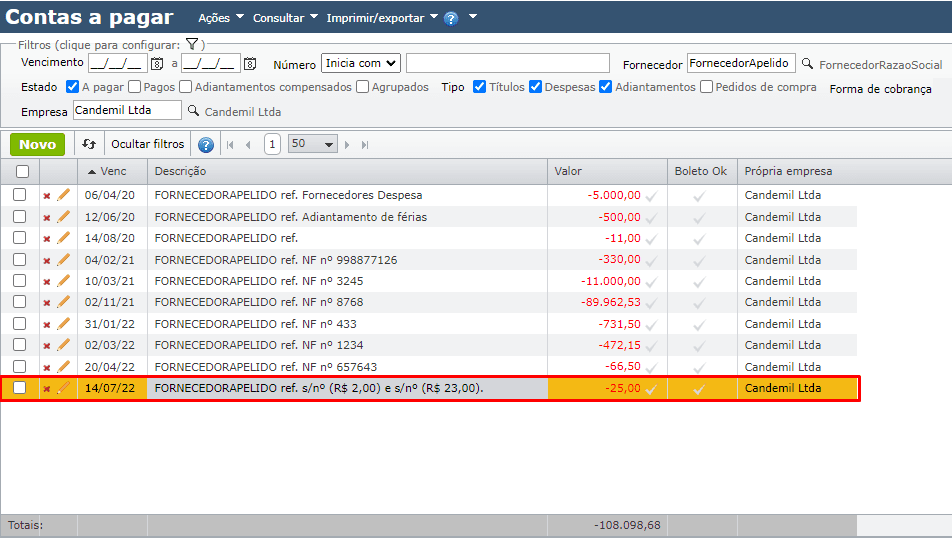Edit the 10/03/21 entry with pencil
952x538 pixels.
point(63,281)
